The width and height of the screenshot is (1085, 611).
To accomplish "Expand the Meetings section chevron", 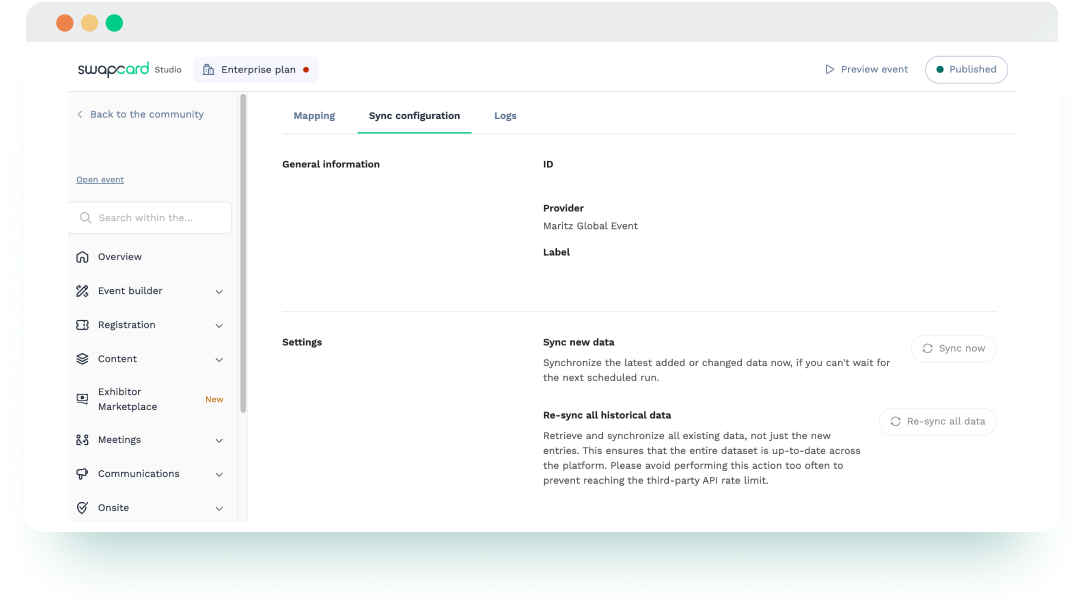I will point(219,440).
